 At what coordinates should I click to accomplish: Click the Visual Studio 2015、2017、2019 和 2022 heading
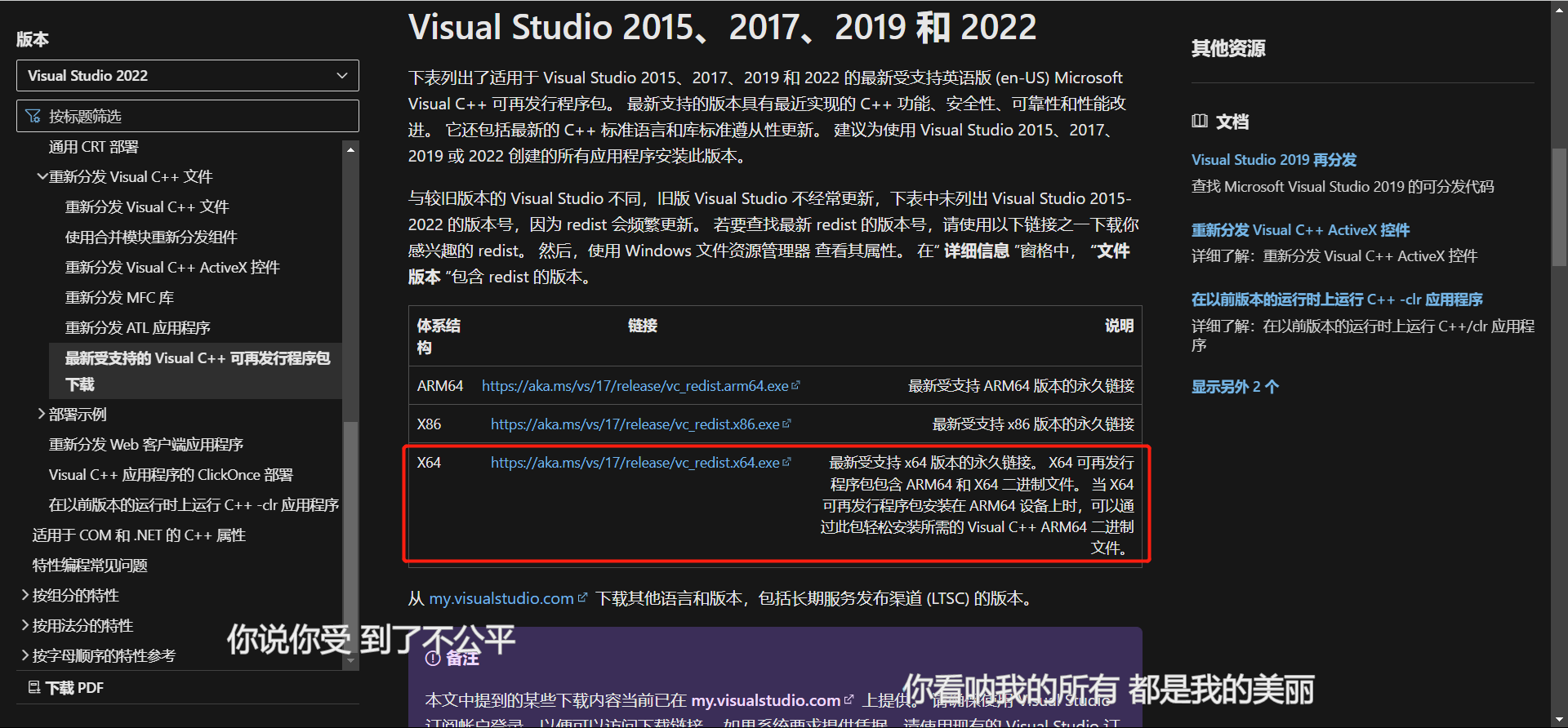click(722, 27)
